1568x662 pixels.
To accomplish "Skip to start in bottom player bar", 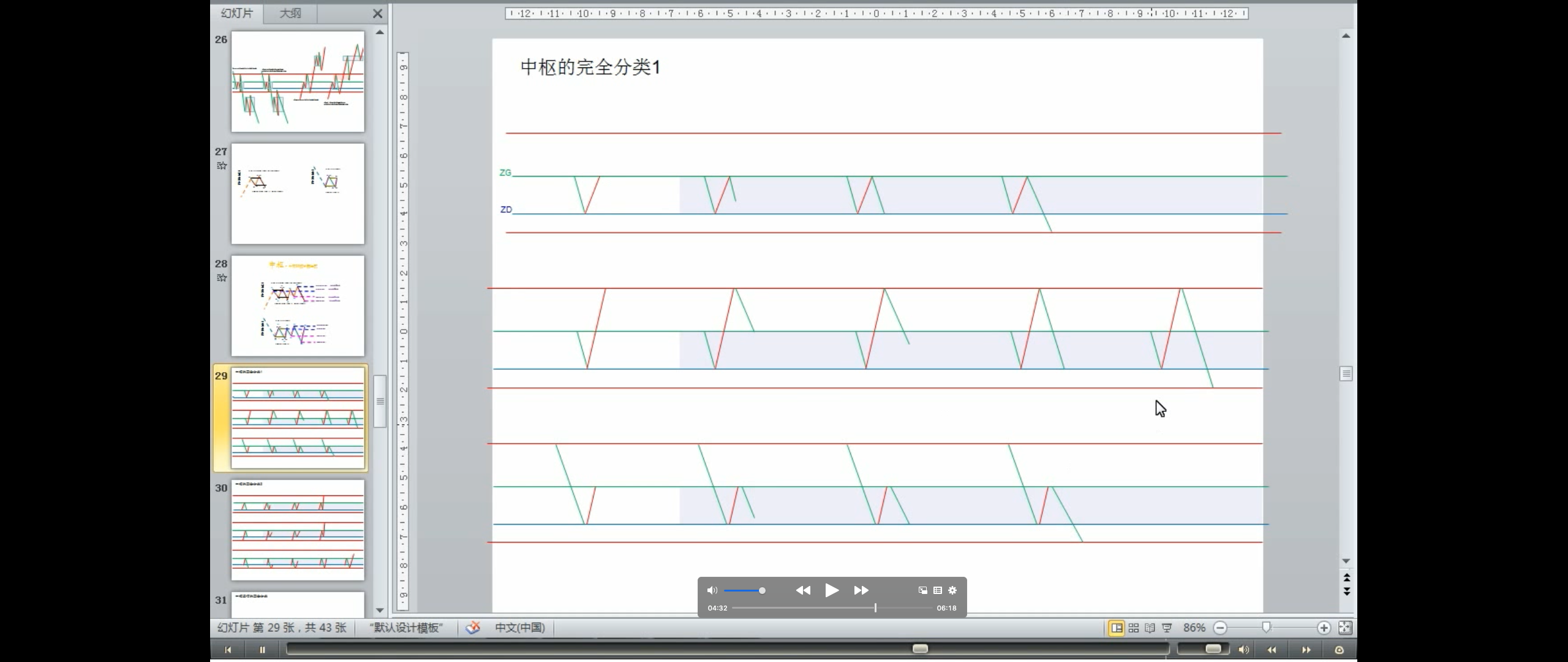I will coord(228,650).
